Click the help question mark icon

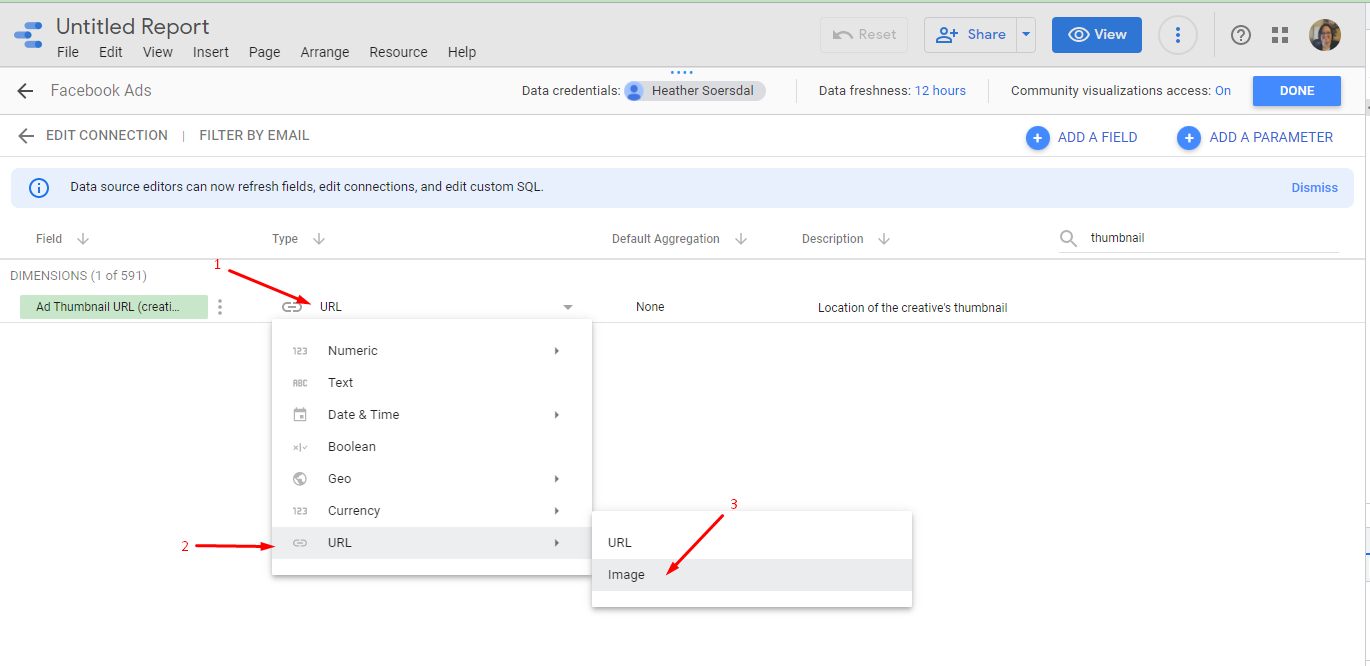pyautogui.click(x=1241, y=35)
